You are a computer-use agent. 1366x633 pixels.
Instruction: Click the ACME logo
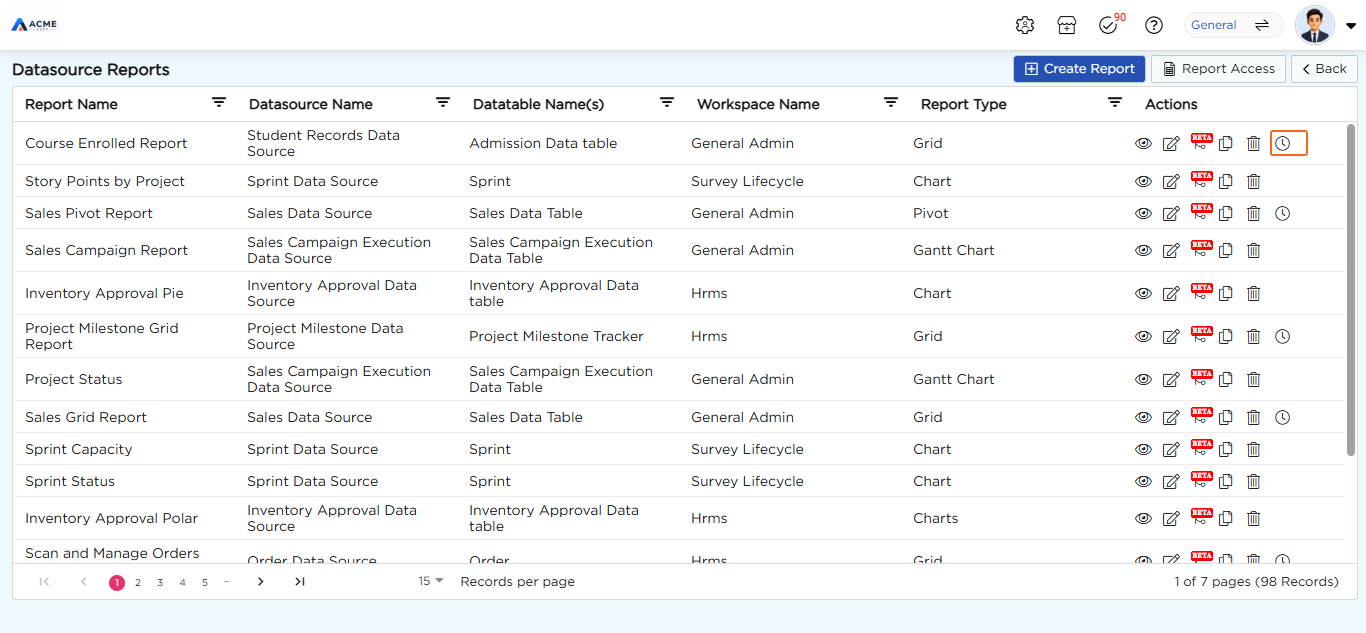[x=34, y=24]
